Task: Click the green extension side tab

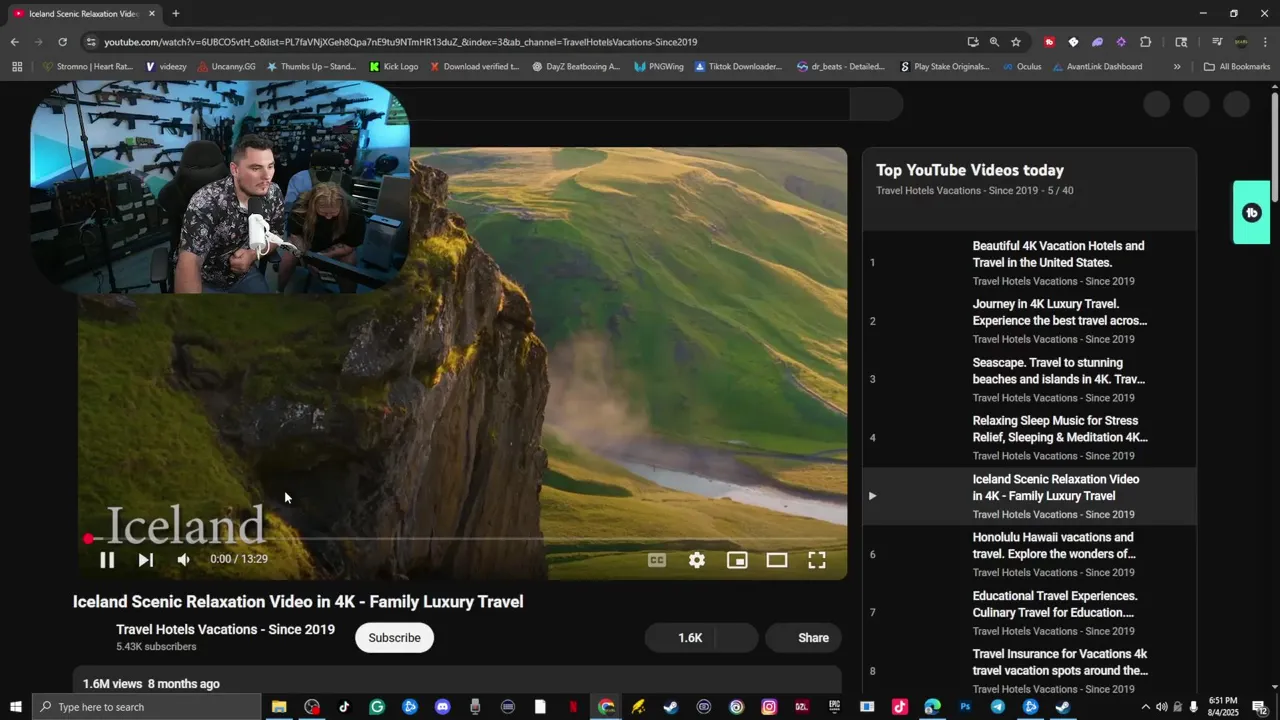Action: tap(1251, 212)
